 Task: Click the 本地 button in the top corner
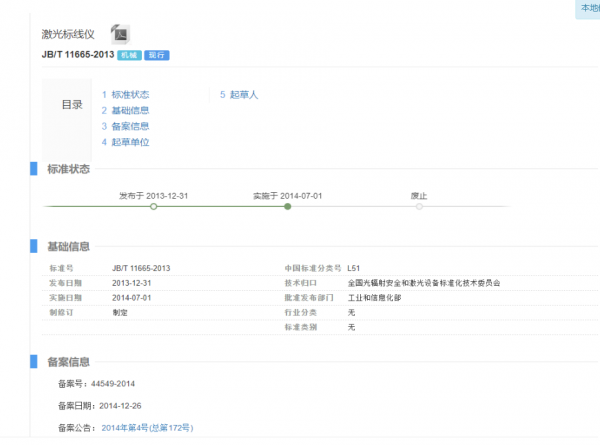coord(588,8)
